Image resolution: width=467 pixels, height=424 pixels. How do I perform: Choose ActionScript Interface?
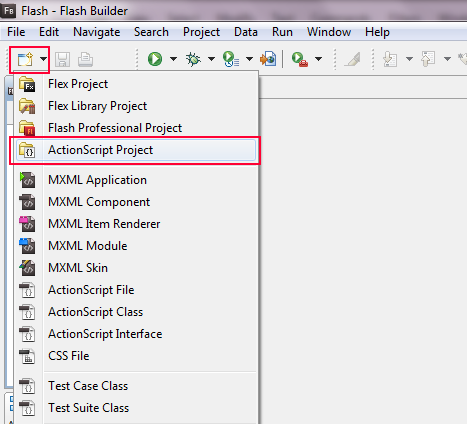pos(136,334)
